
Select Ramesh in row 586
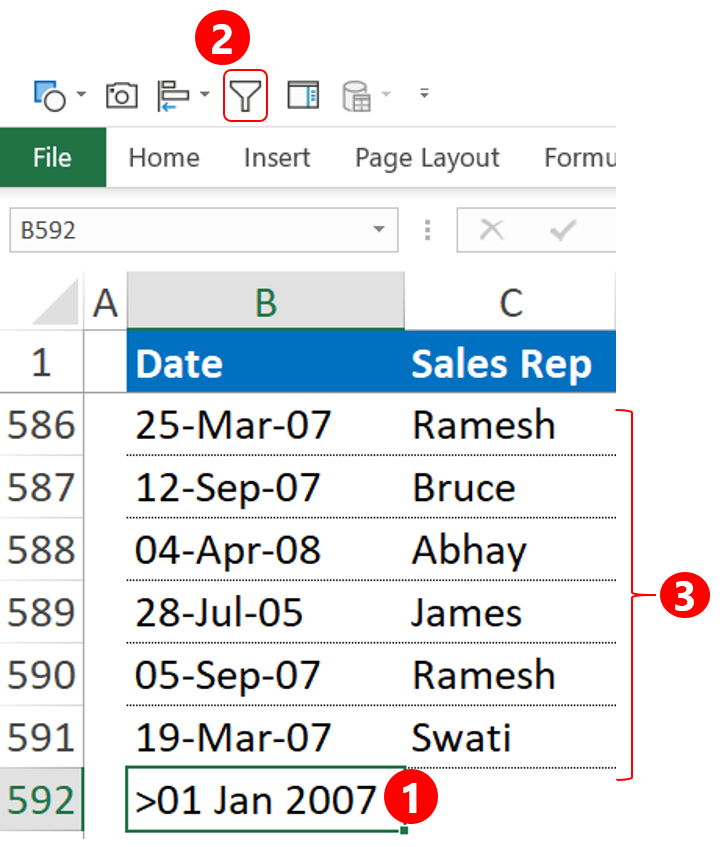(510, 425)
